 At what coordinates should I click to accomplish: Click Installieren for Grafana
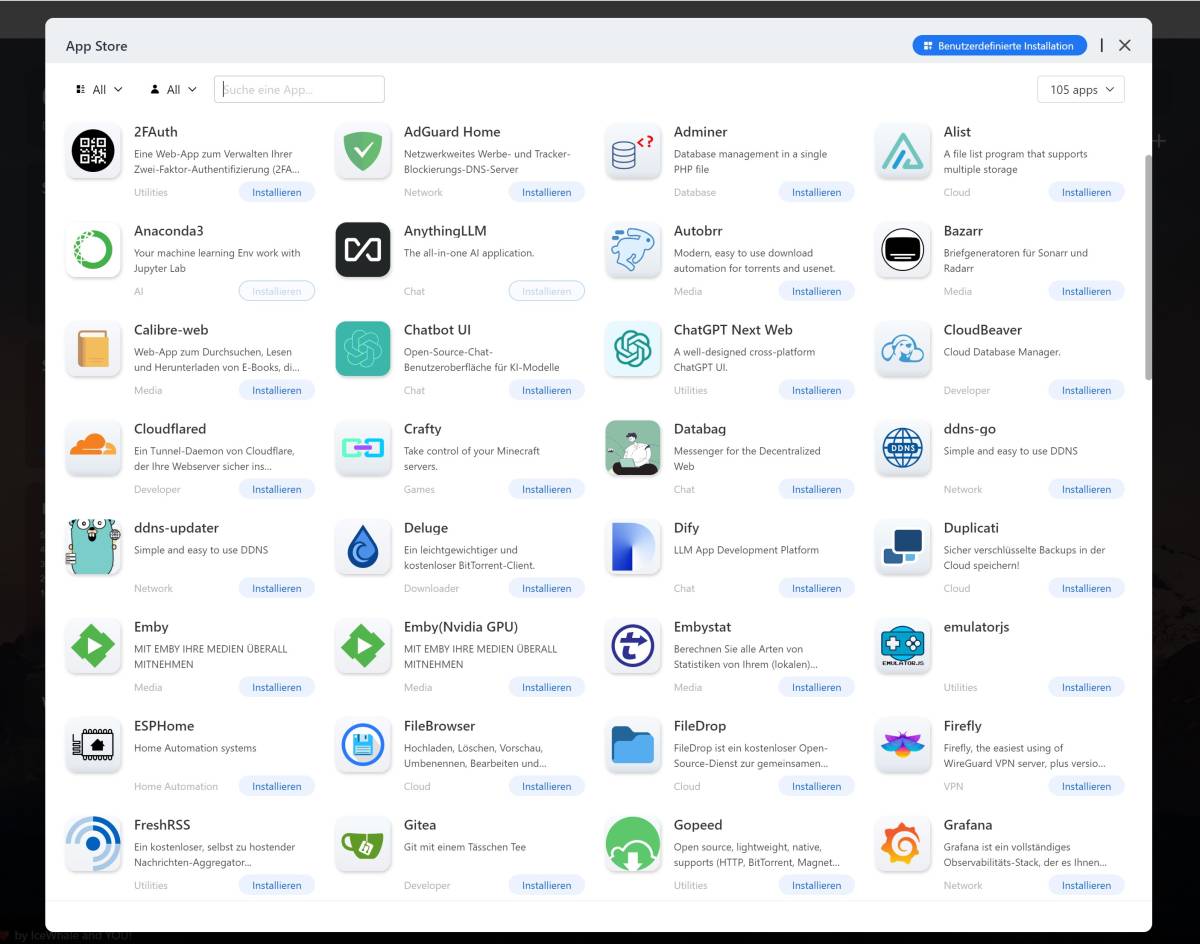1087,885
